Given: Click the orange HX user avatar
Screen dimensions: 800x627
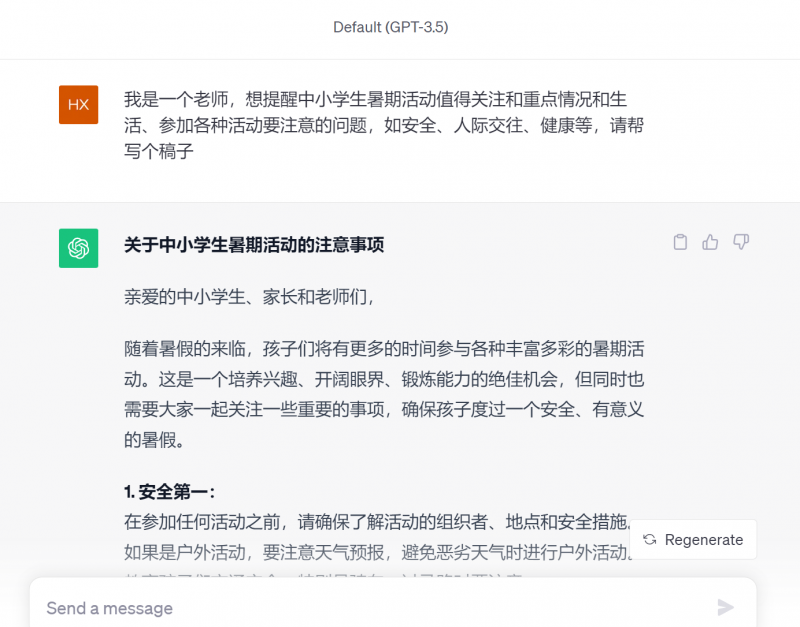Looking at the screenshot, I should click(78, 104).
